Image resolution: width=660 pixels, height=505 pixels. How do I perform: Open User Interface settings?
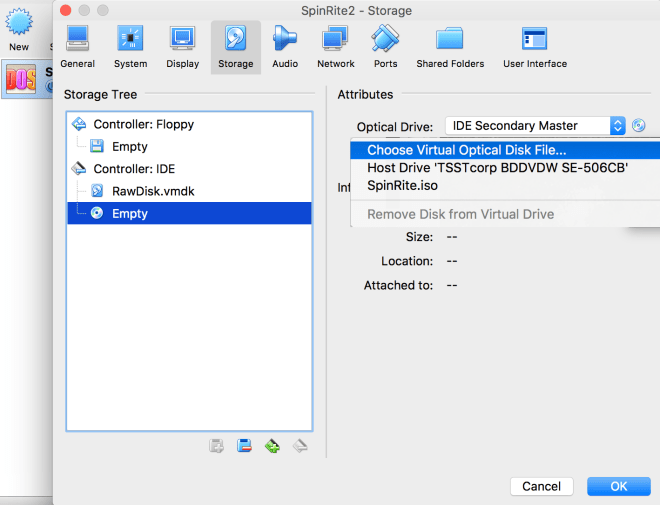[x=534, y=47]
